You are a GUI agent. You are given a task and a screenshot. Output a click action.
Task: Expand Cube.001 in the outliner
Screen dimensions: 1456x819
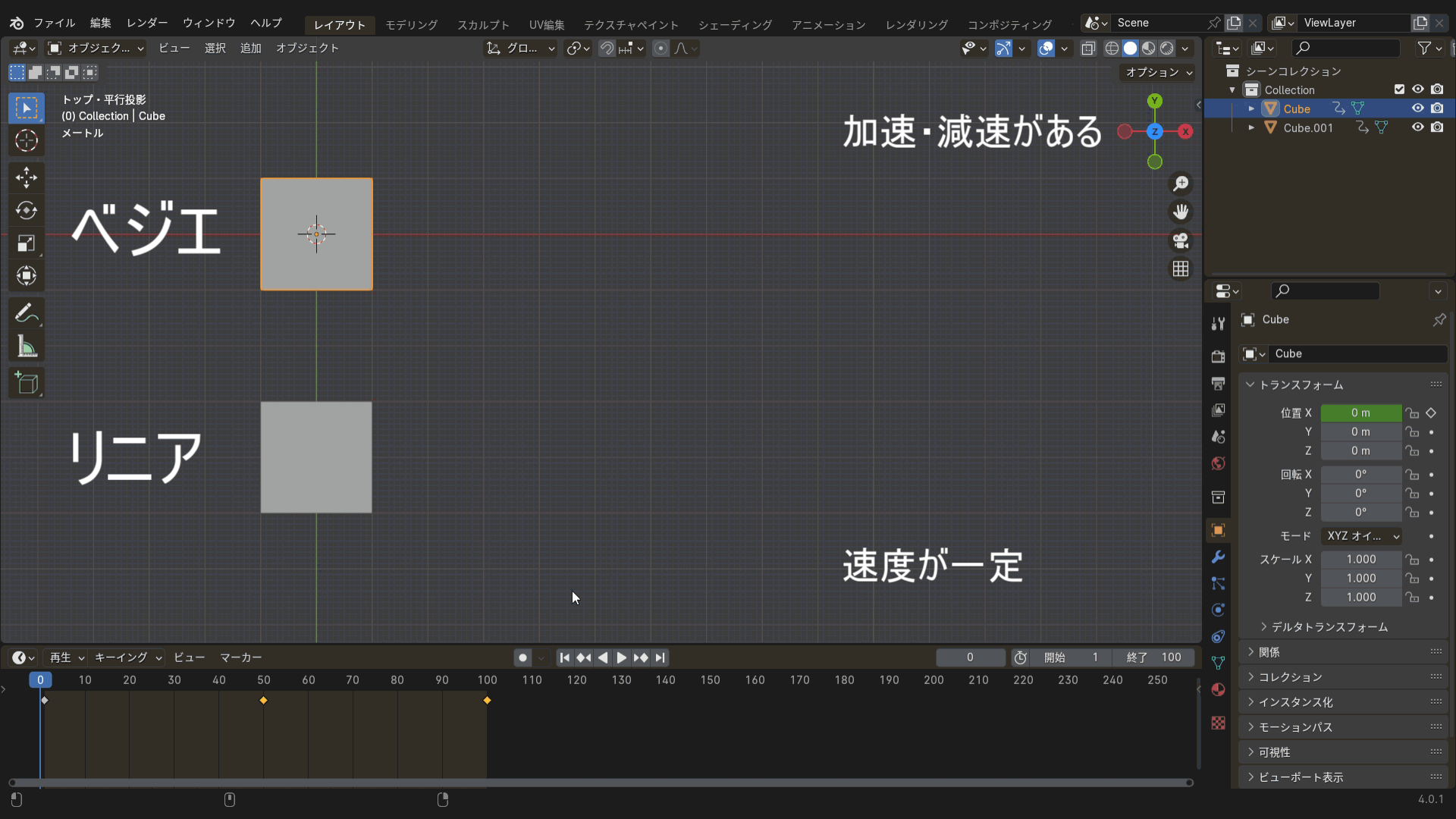point(1251,127)
